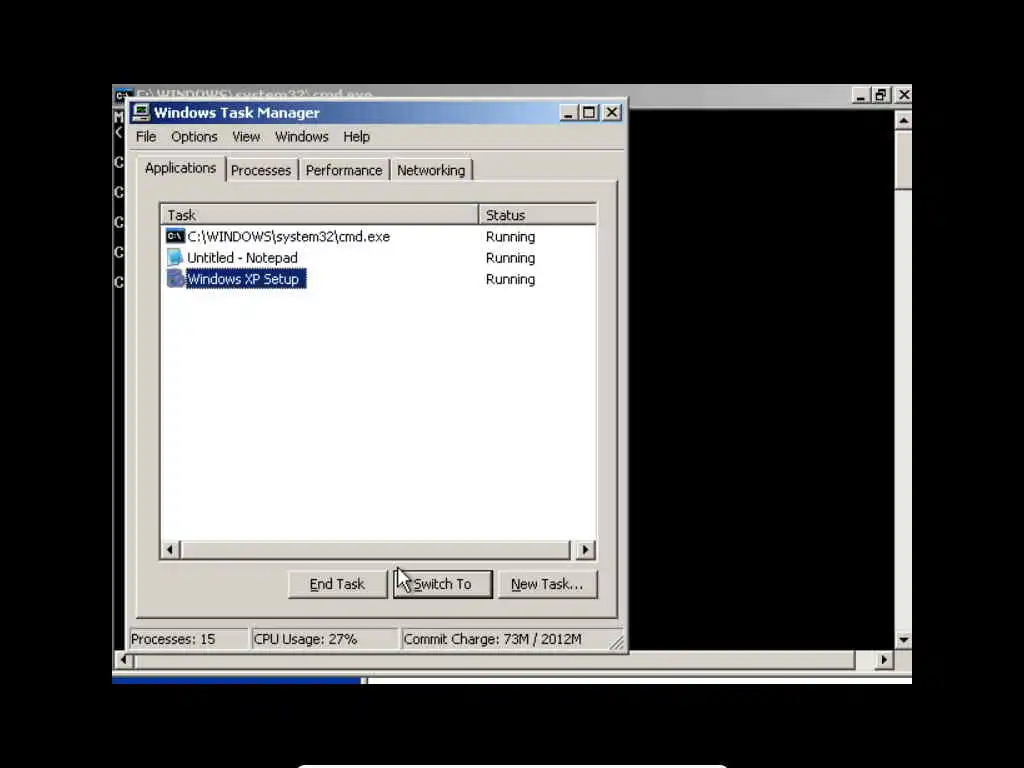Click the Task Manager title bar icon

[x=141, y=112]
